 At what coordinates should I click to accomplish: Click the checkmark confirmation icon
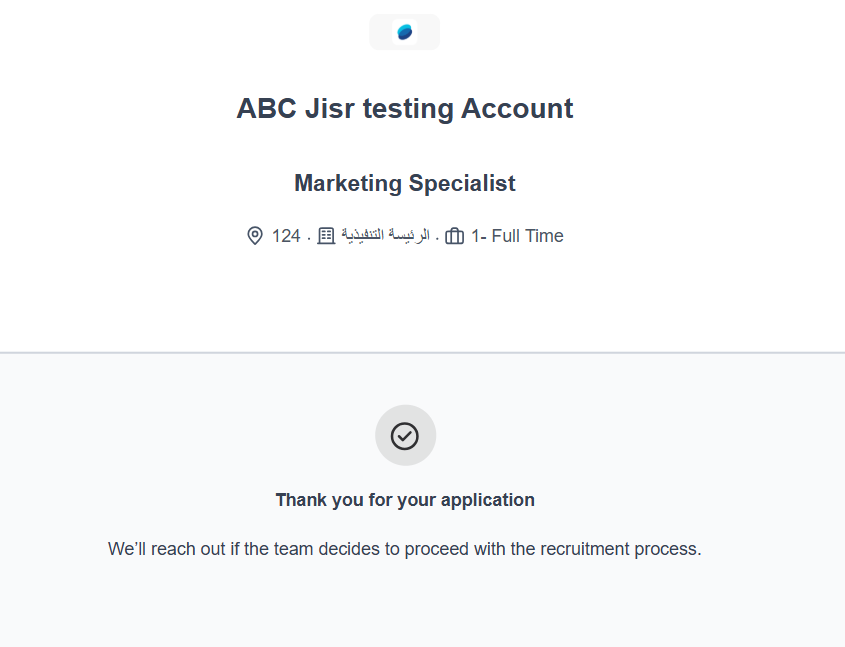point(405,435)
